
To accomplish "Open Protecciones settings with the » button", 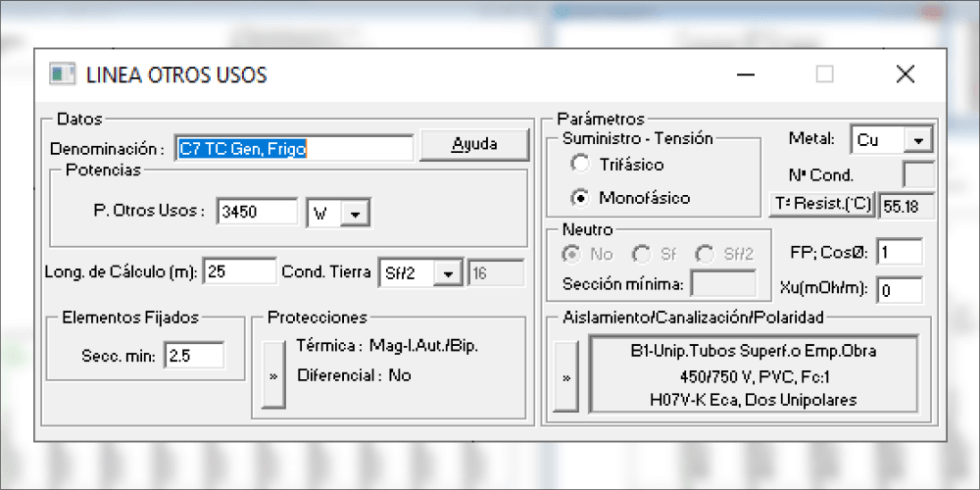I will 272,375.
